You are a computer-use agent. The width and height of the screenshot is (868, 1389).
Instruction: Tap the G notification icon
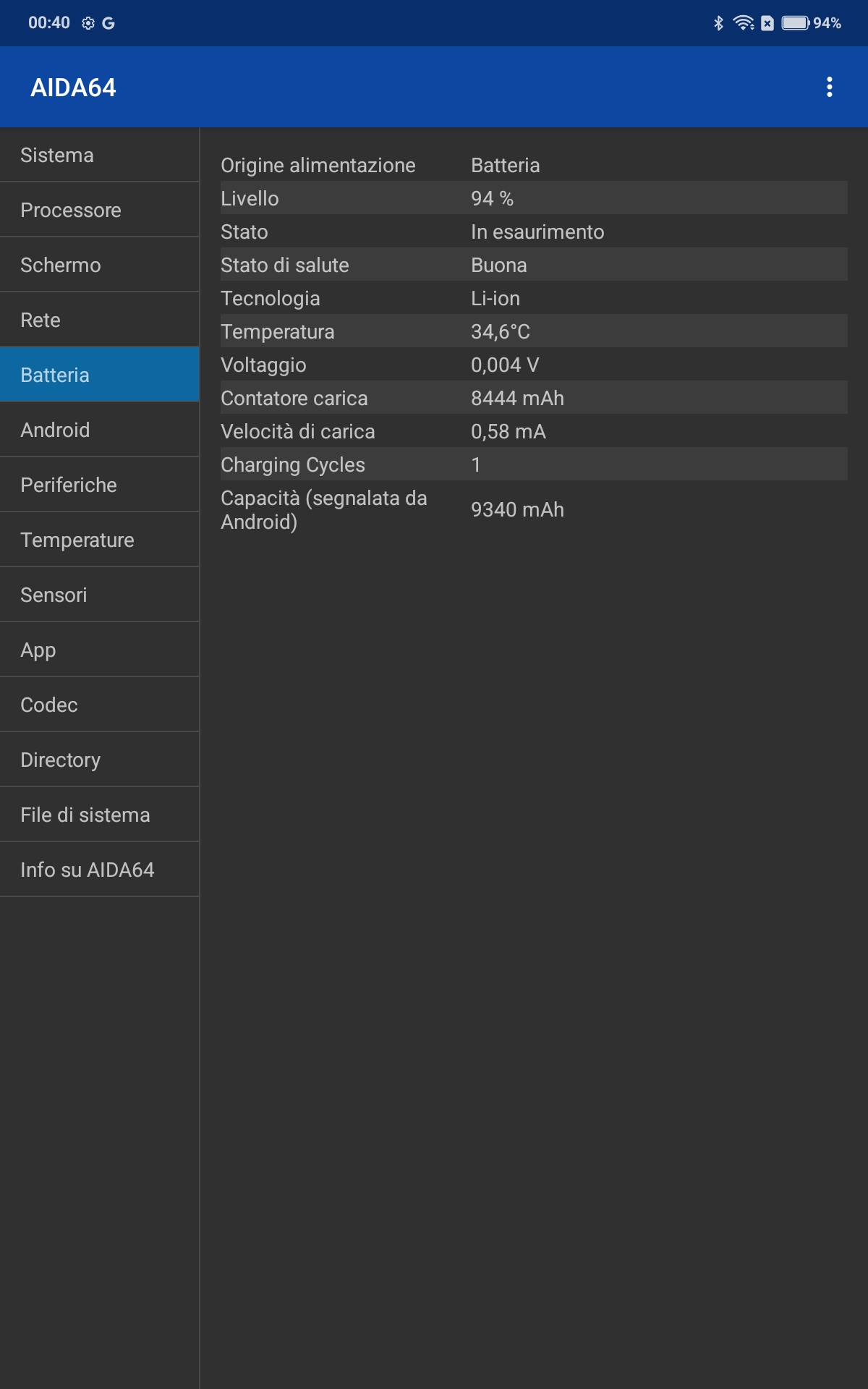(x=109, y=23)
